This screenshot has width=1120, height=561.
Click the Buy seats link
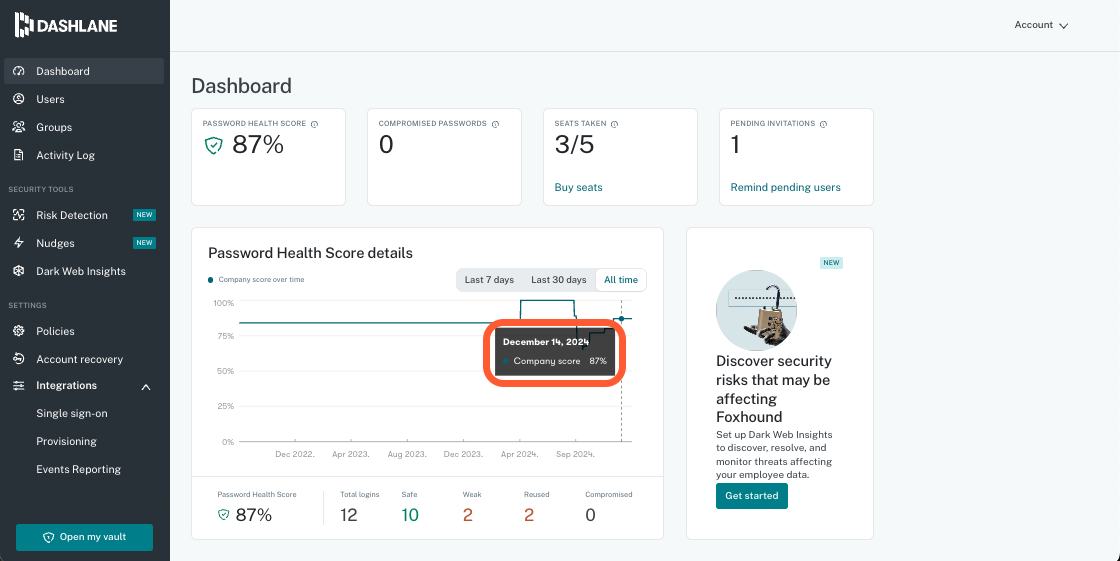coord(578,187)
